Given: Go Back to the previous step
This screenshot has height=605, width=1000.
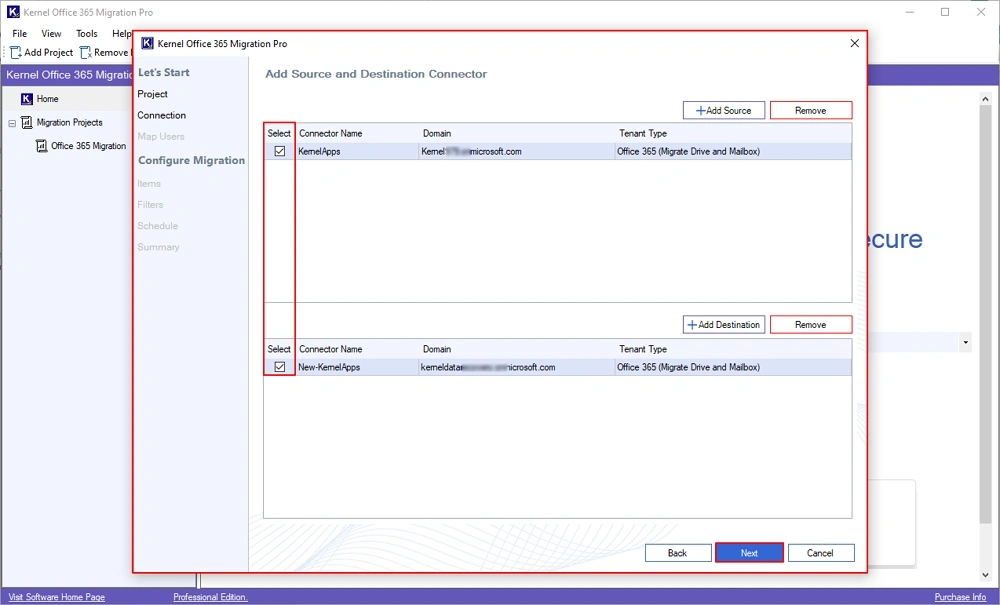Looking at the screenshot, I should pos(677,553).
